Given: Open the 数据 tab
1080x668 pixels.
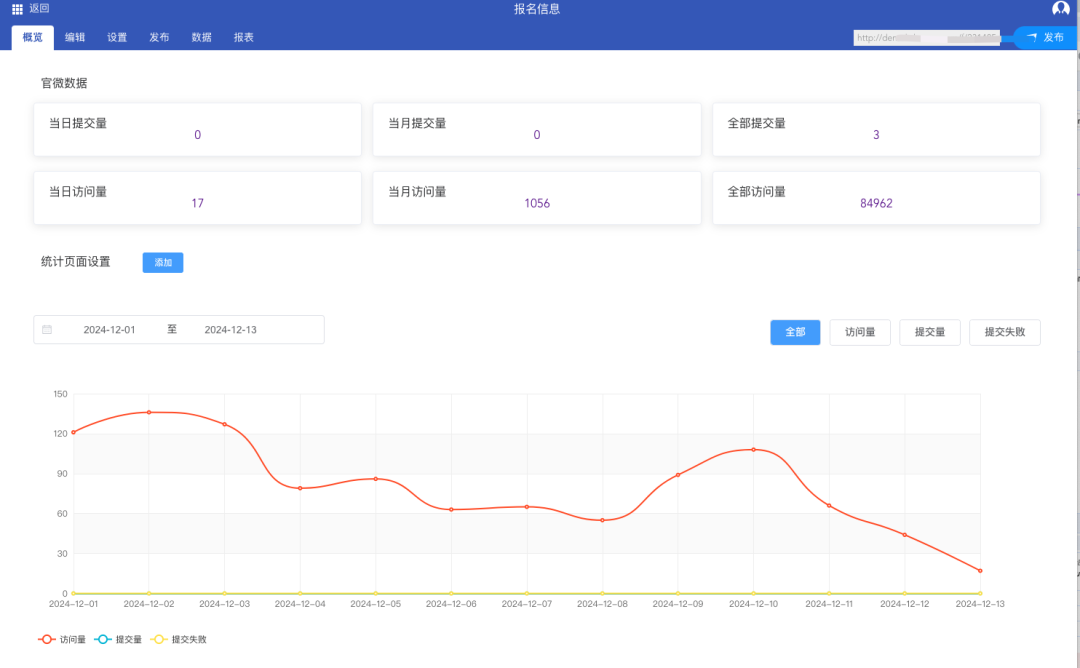Looking at the screenshot, I should point(201,38).
